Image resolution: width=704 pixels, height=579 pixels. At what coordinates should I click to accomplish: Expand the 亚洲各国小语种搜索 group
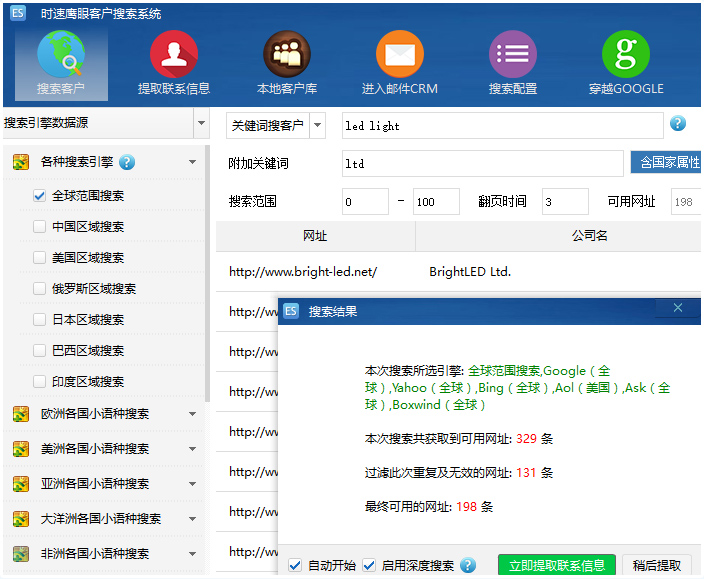click(192, 484)
